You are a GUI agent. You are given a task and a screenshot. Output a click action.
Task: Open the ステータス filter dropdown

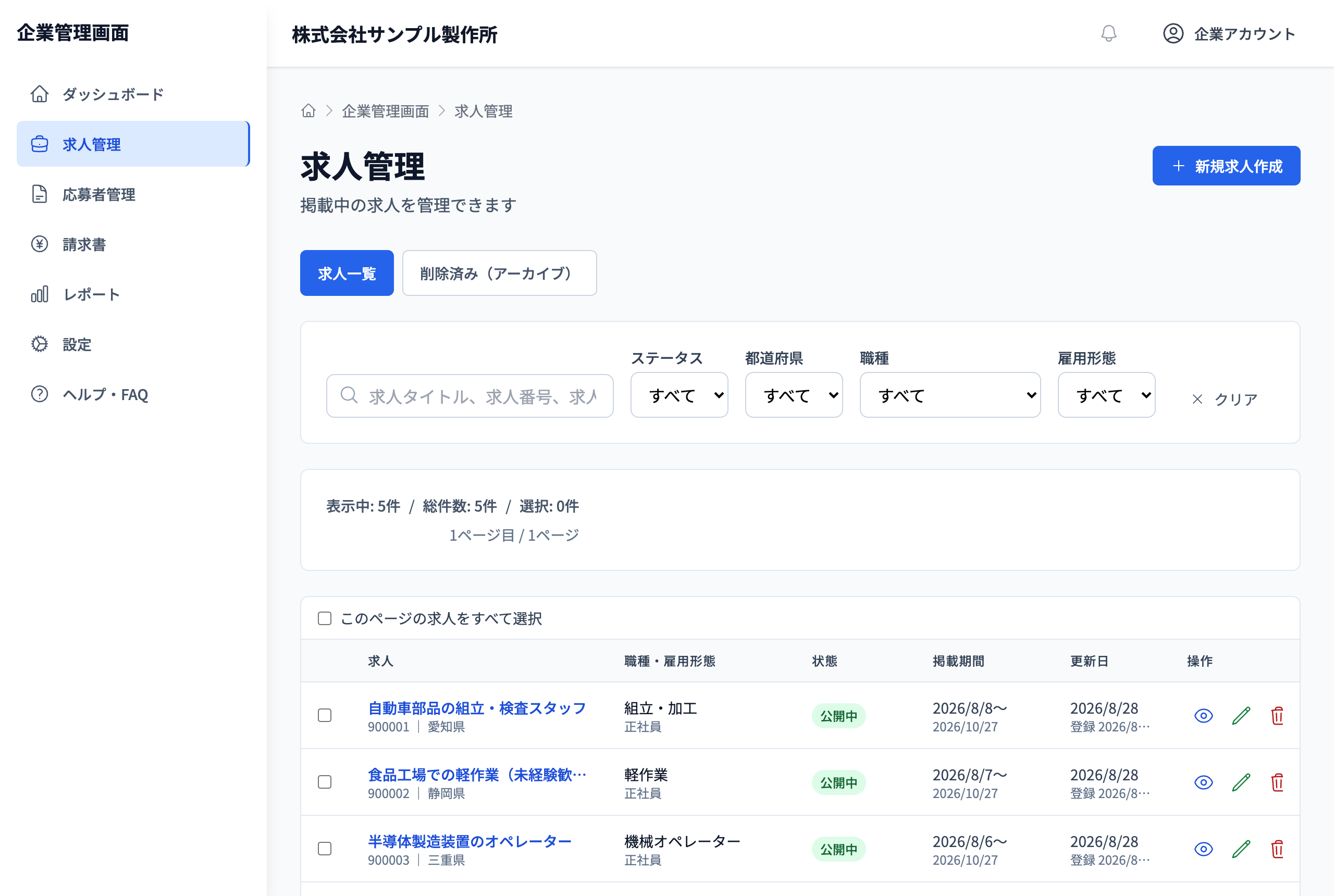679,395
